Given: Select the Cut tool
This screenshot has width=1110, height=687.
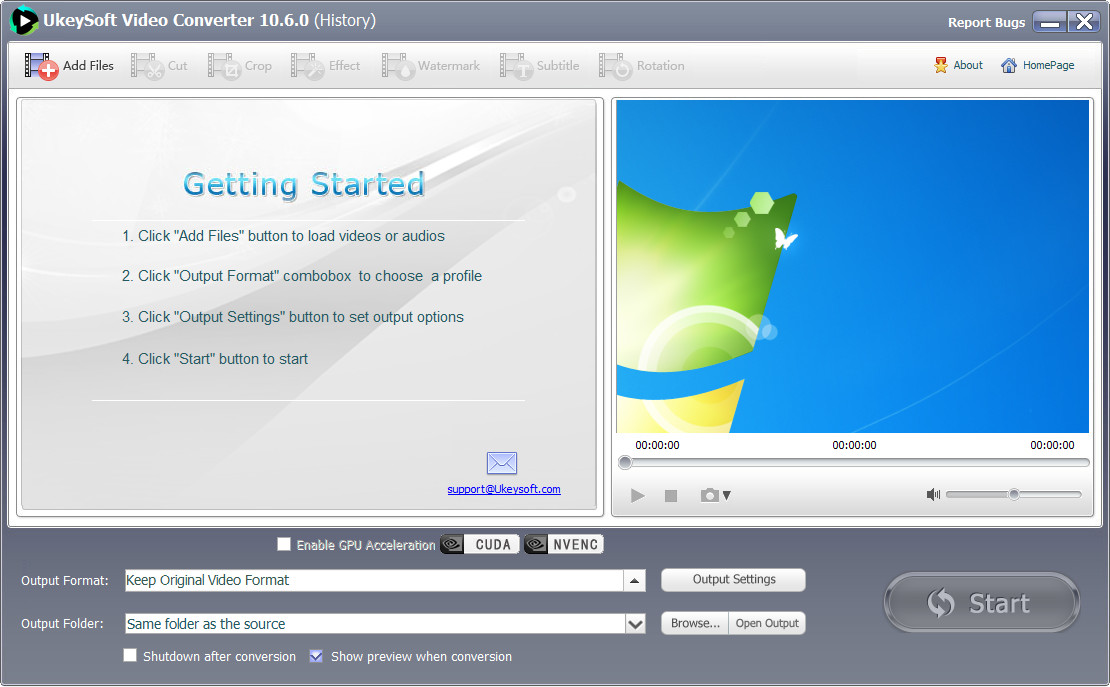Looking at the screenshot, I should [x=159, y=66].
